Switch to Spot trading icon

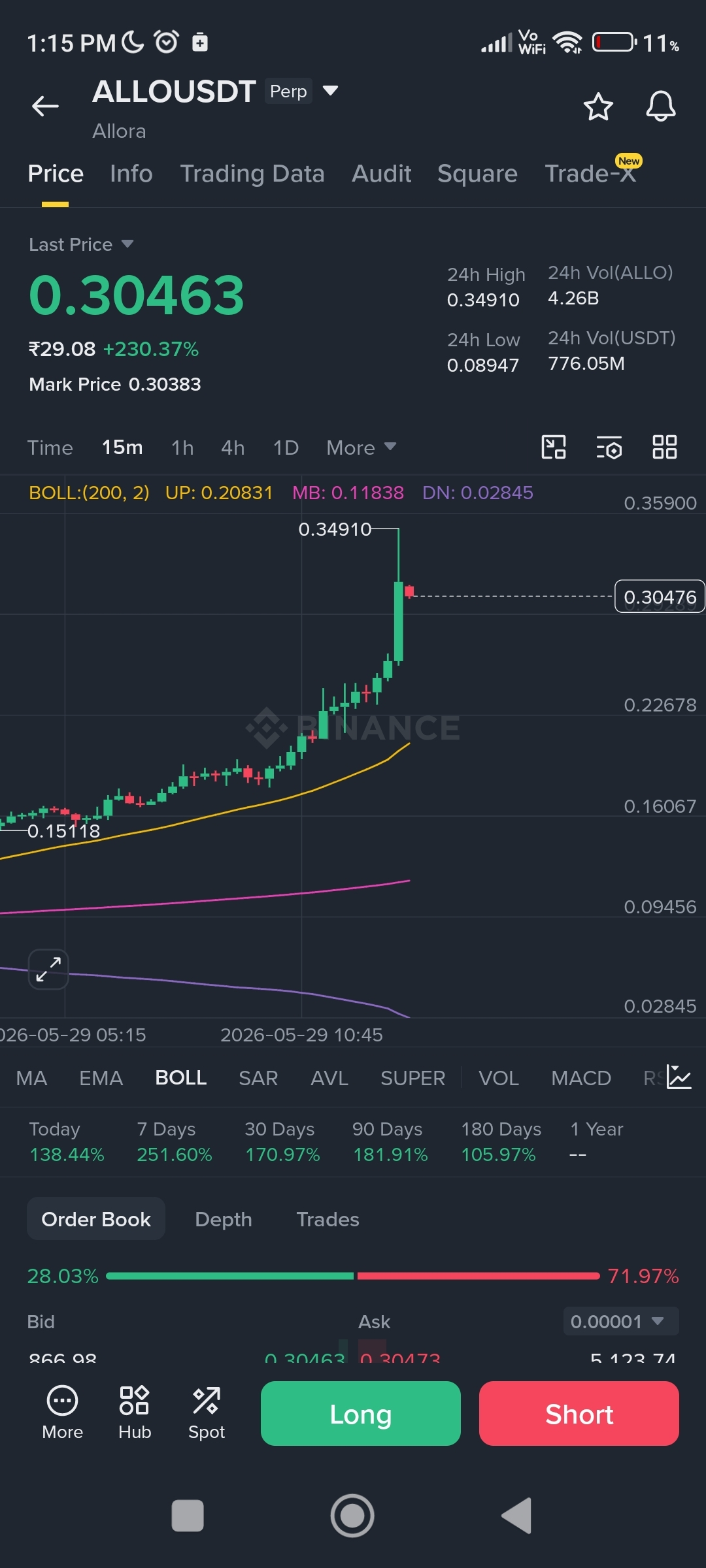point(207,1413)
